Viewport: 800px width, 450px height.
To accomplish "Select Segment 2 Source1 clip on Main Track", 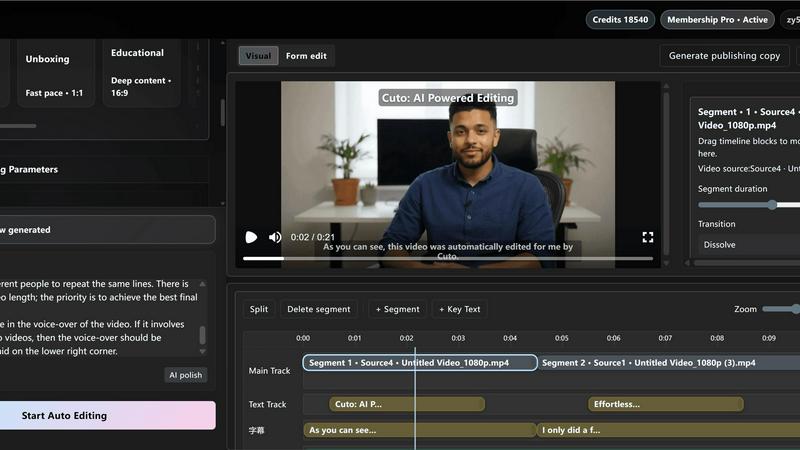I will tap(669, 363).
